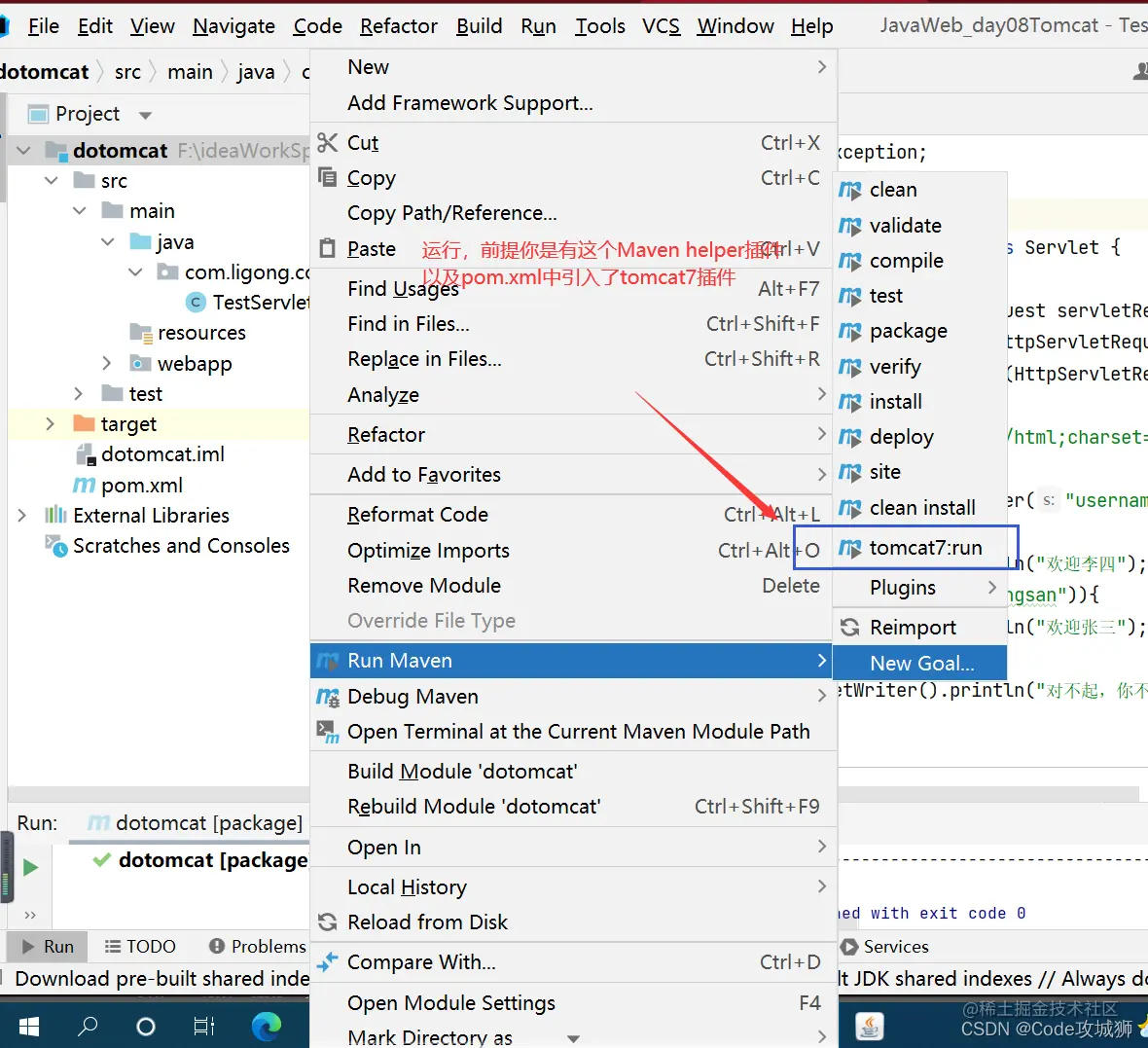Choose clean install goal
The width and height of the screenshot is (1148, 1048).
point(920,508)
